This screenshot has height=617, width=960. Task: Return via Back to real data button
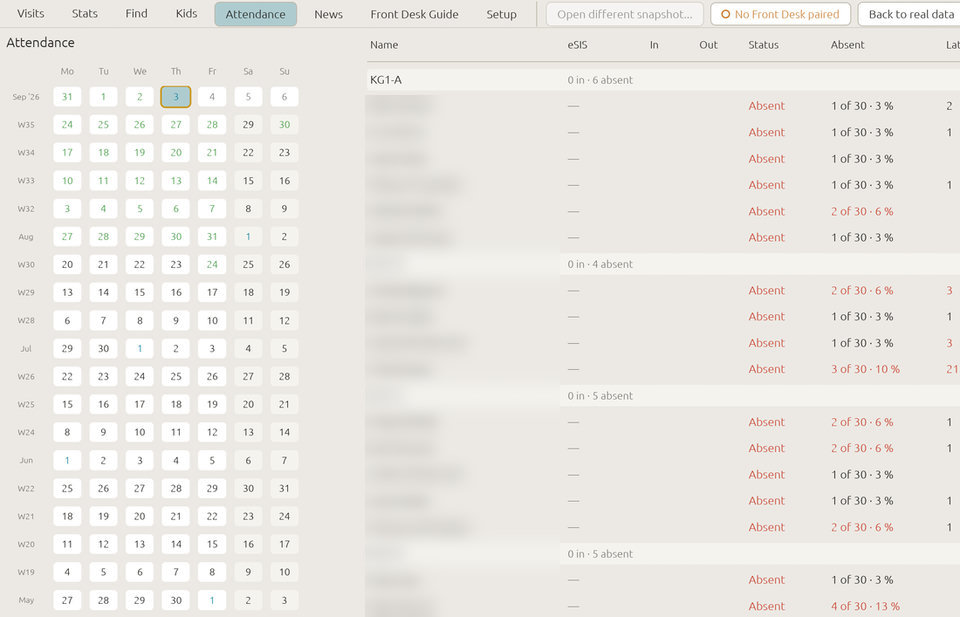[x=910, y=14]
